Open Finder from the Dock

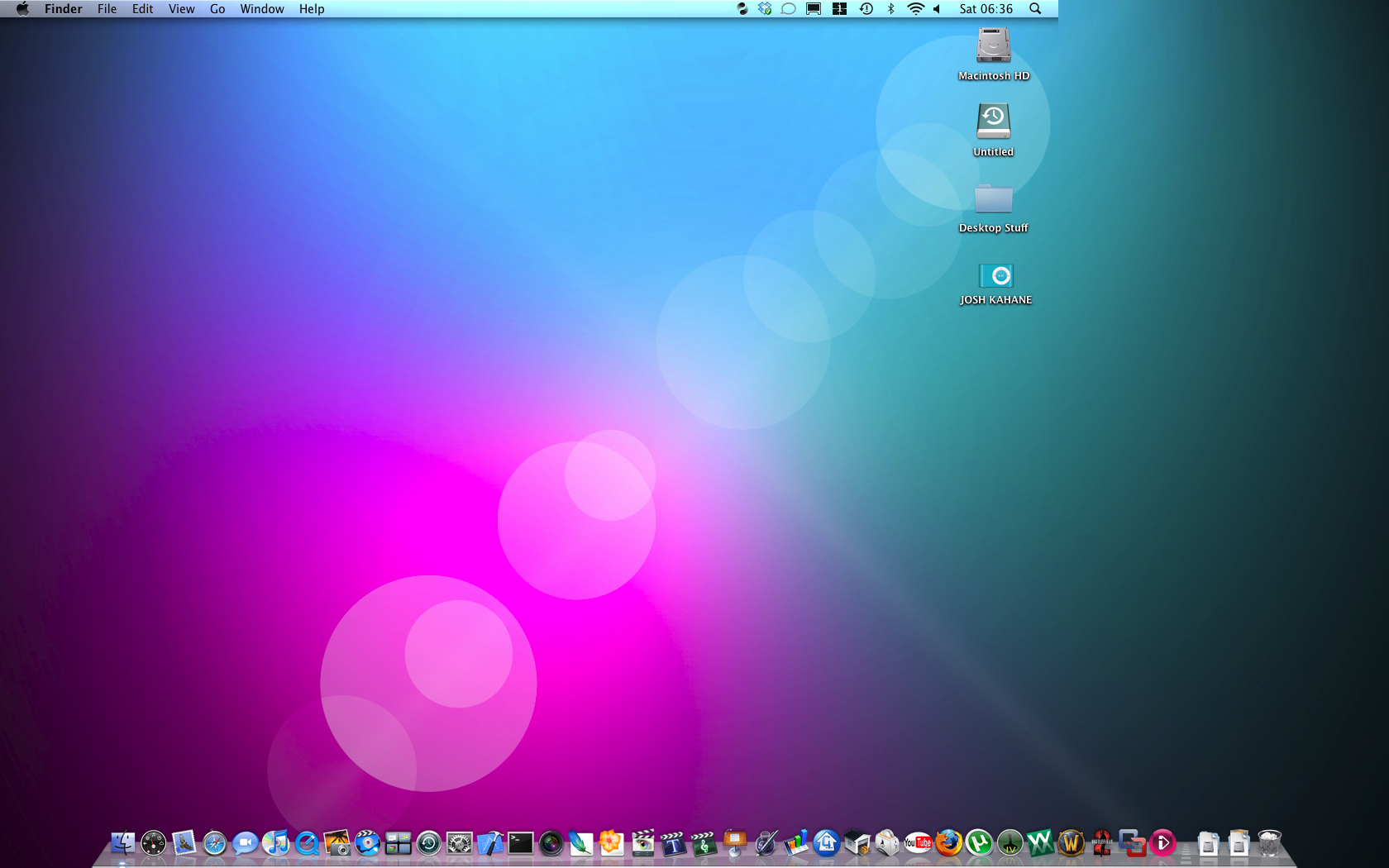point(122,843)
